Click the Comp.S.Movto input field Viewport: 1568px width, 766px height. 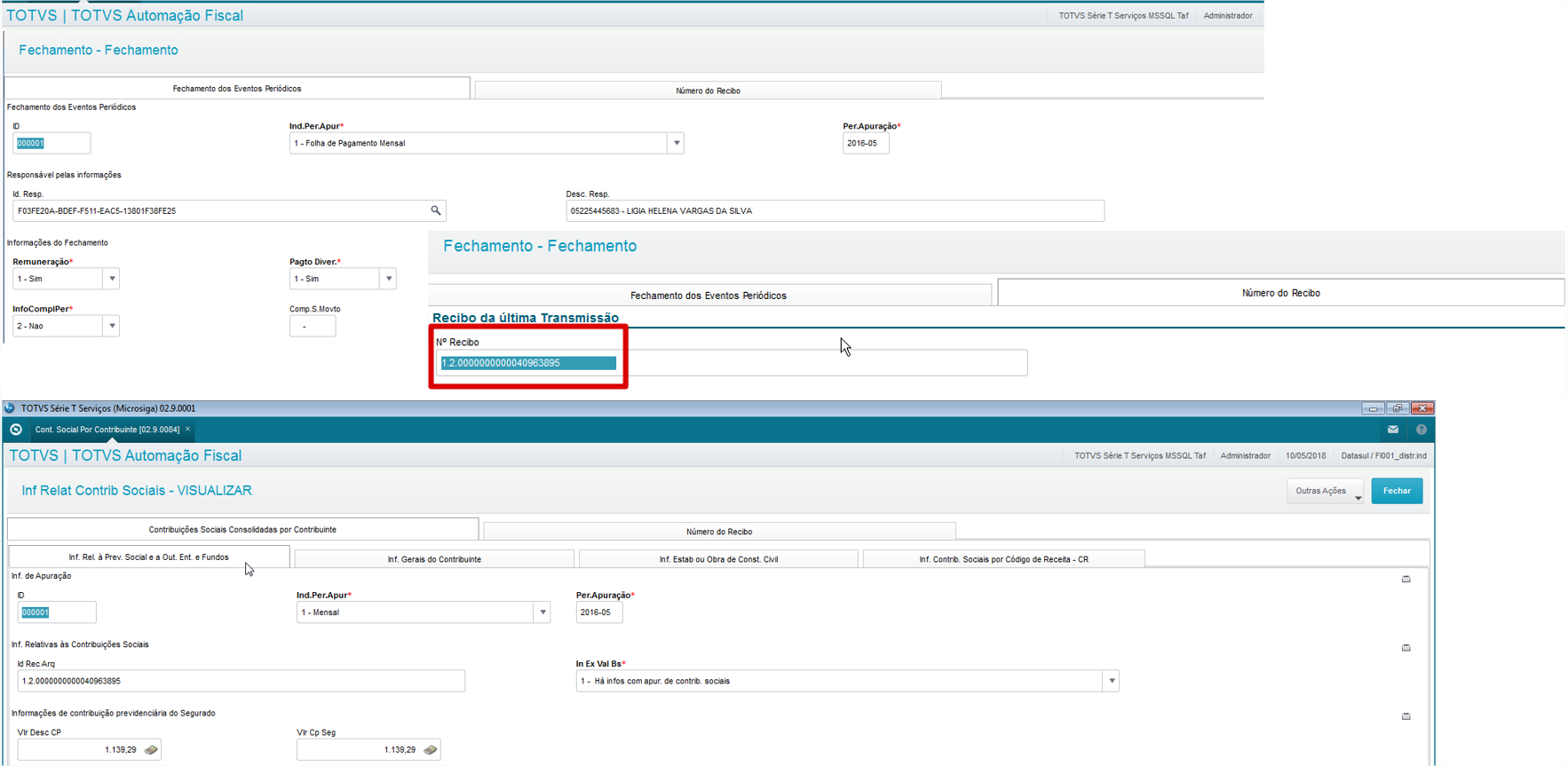coord(313,327)
